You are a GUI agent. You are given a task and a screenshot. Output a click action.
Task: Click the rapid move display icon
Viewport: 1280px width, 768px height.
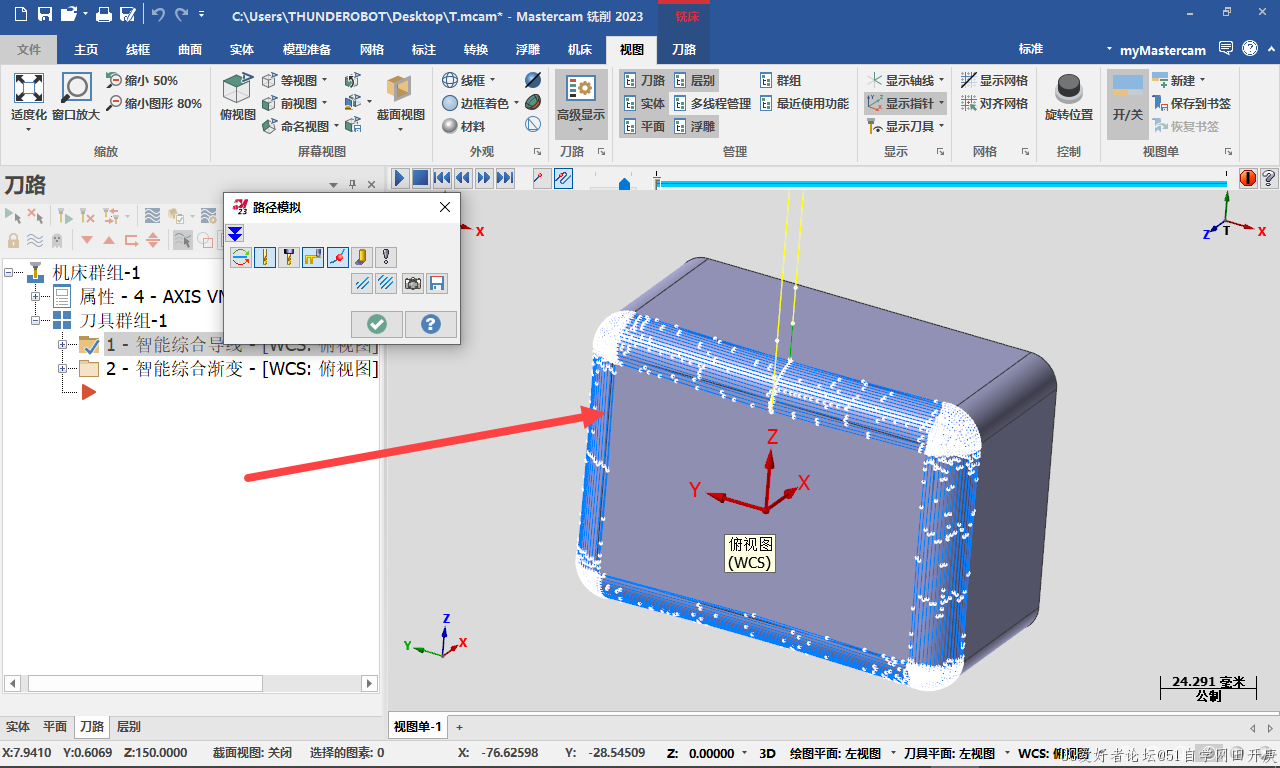(x=313, y=257)
